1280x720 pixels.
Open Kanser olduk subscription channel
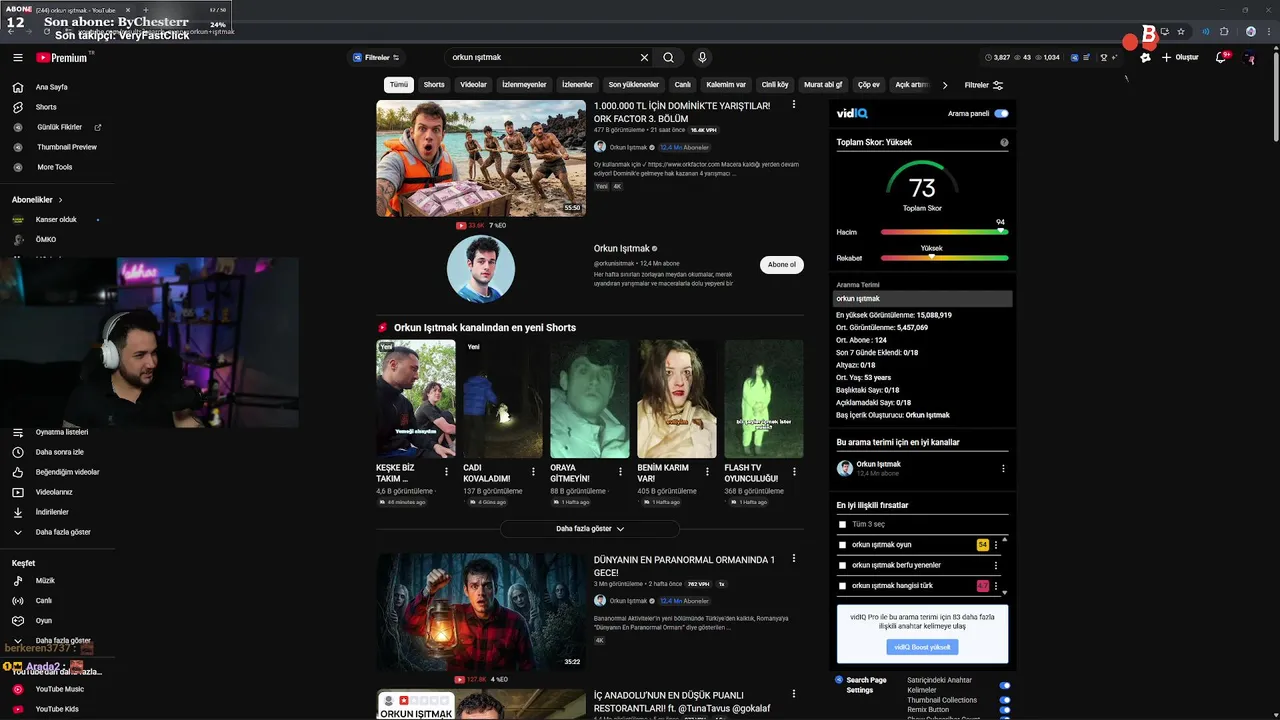[56, 220]
